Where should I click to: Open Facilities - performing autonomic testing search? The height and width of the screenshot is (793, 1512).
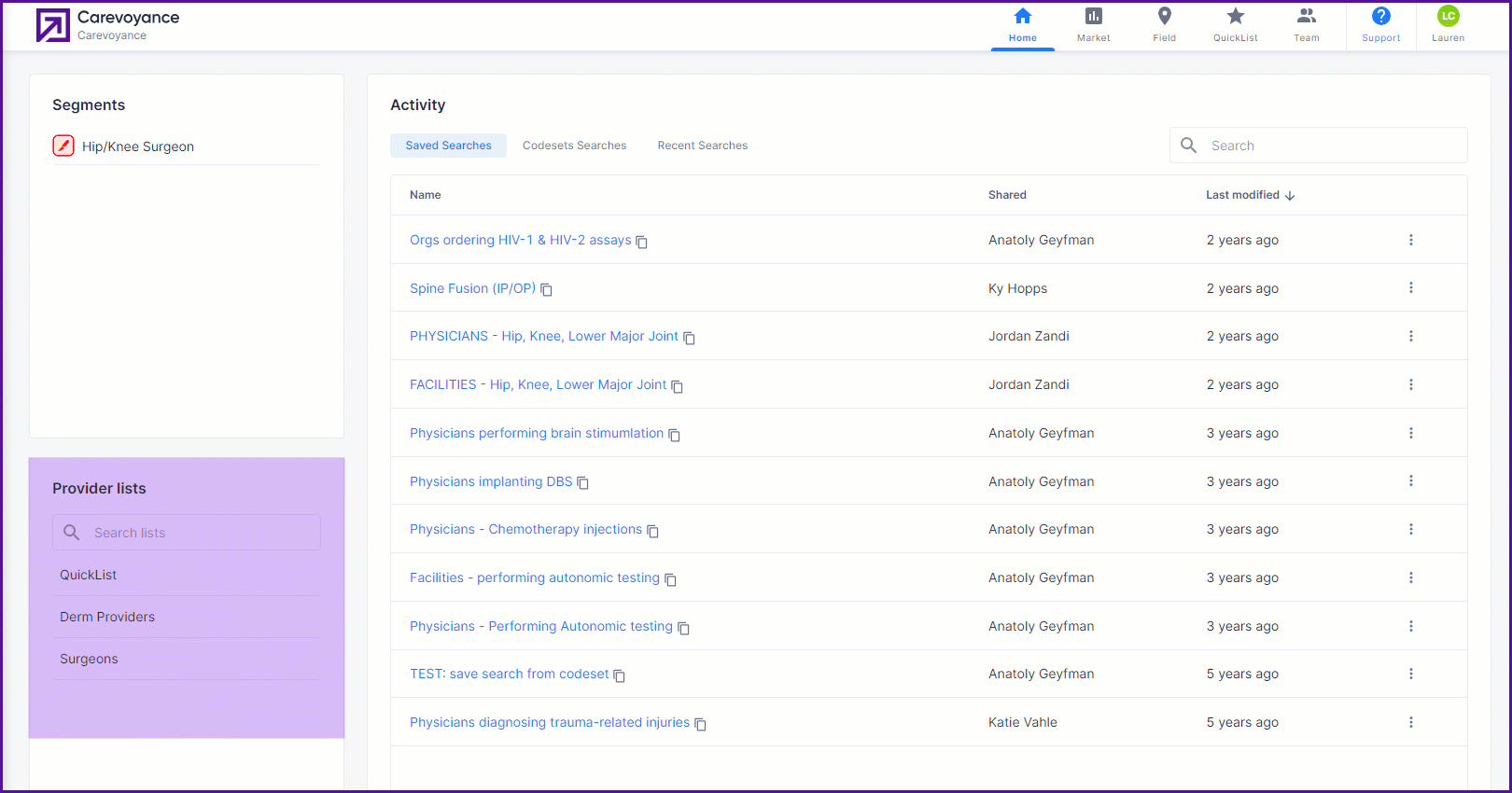point(535,577)
